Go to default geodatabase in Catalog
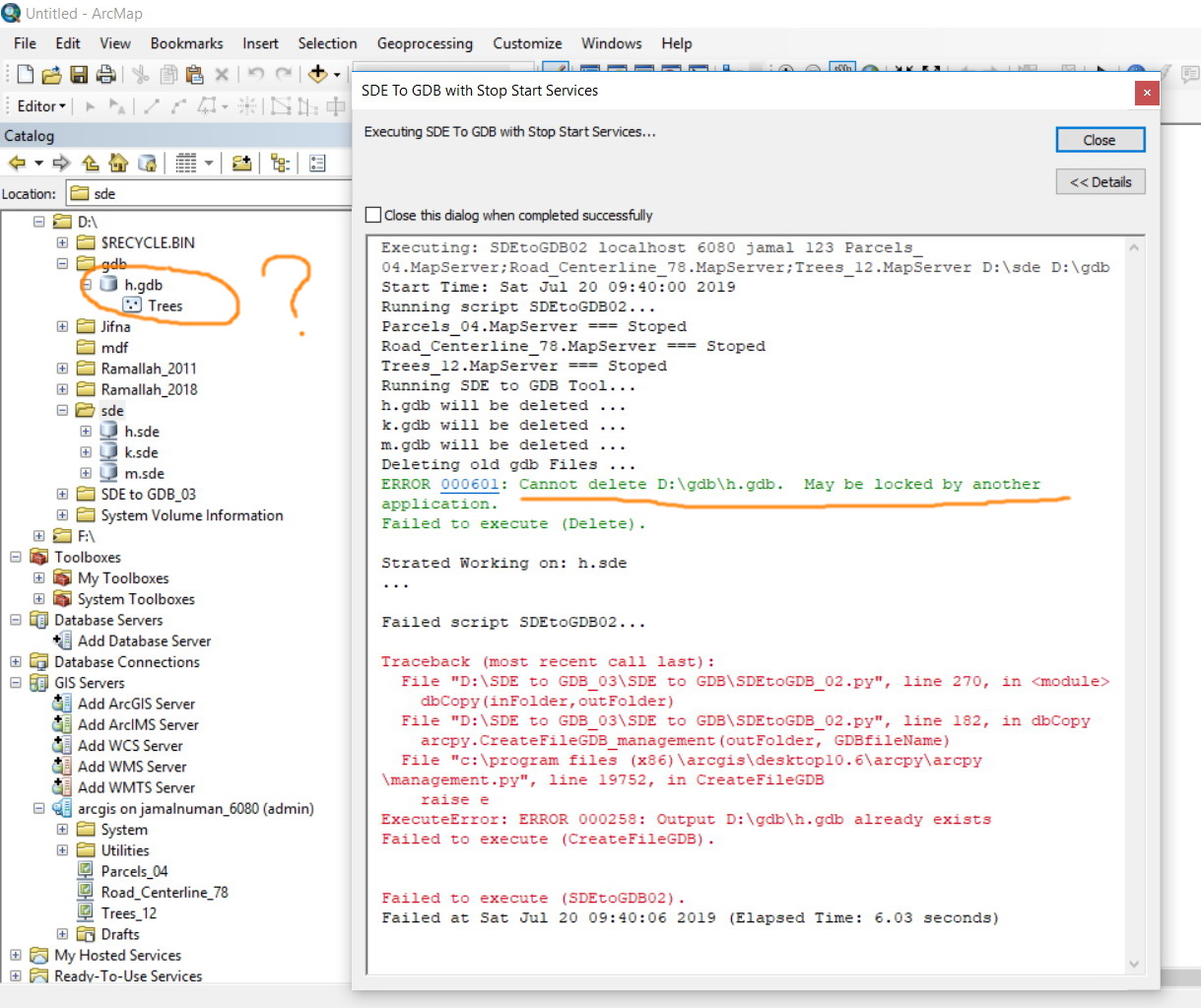Viewport: 1201px width, 1008px height. [148, 164]
